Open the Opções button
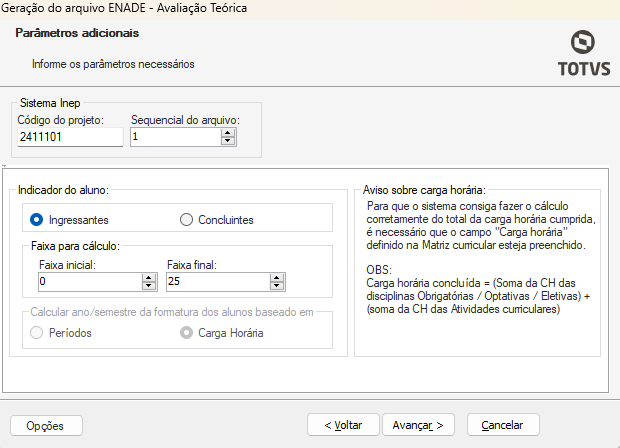620x448 pixels. tap(45, 425)
